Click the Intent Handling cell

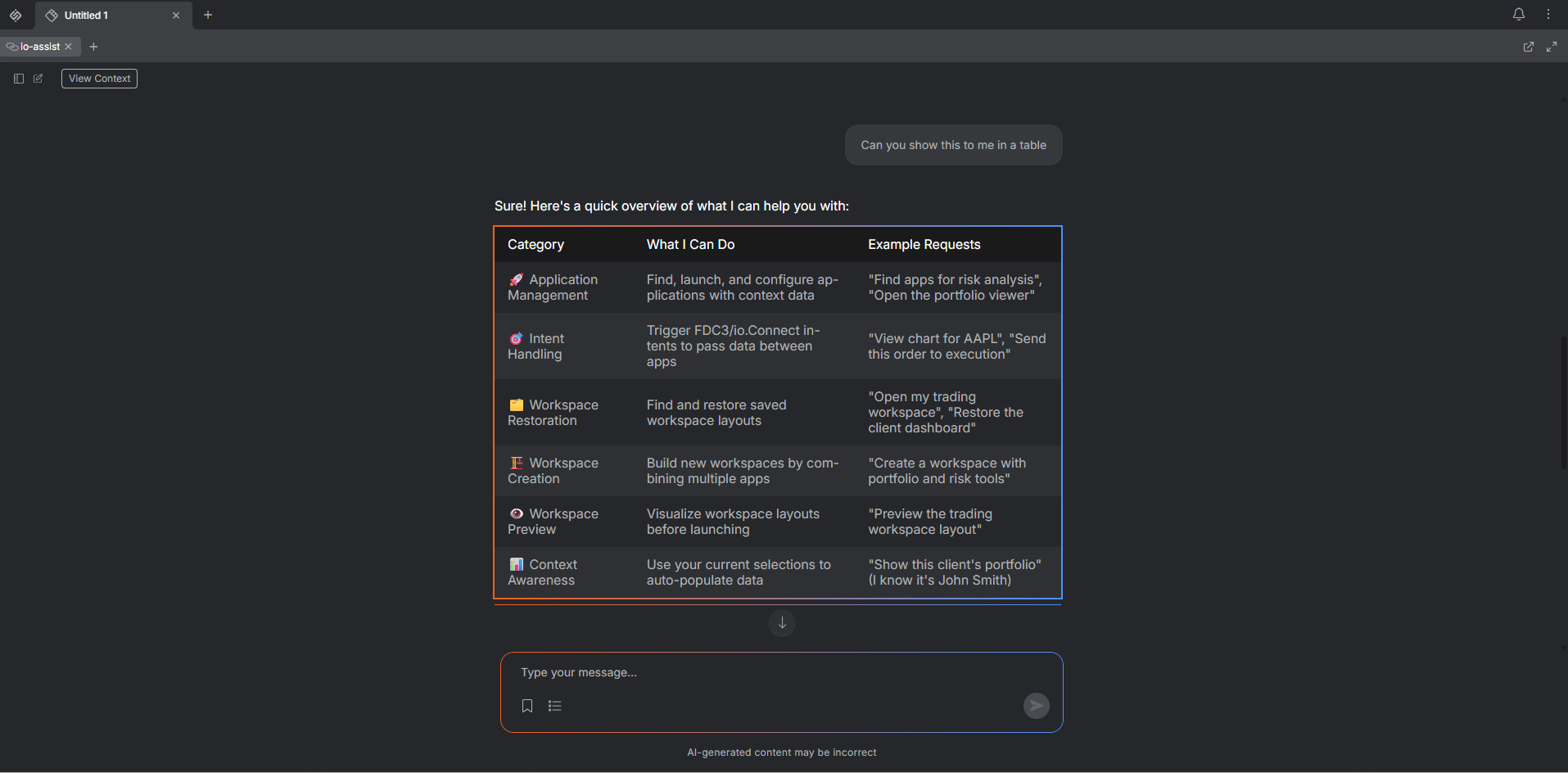tap(563, 346)
